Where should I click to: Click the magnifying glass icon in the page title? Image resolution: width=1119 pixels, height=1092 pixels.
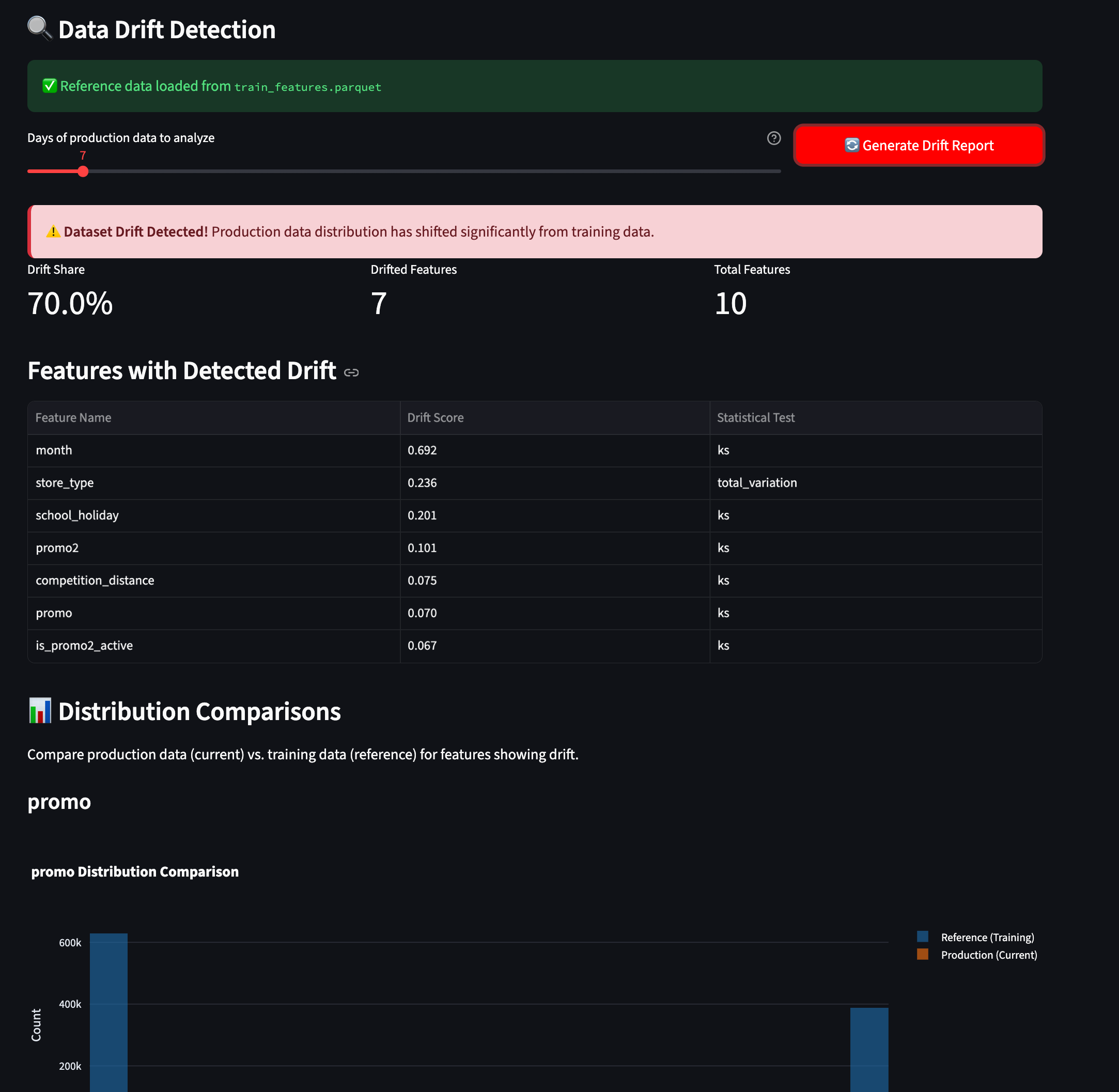tap(38, 28)
